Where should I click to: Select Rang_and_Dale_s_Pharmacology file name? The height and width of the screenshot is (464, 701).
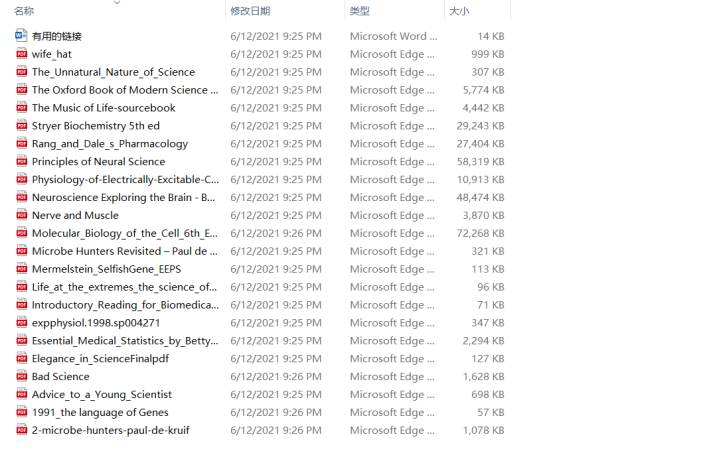(110, 143)
